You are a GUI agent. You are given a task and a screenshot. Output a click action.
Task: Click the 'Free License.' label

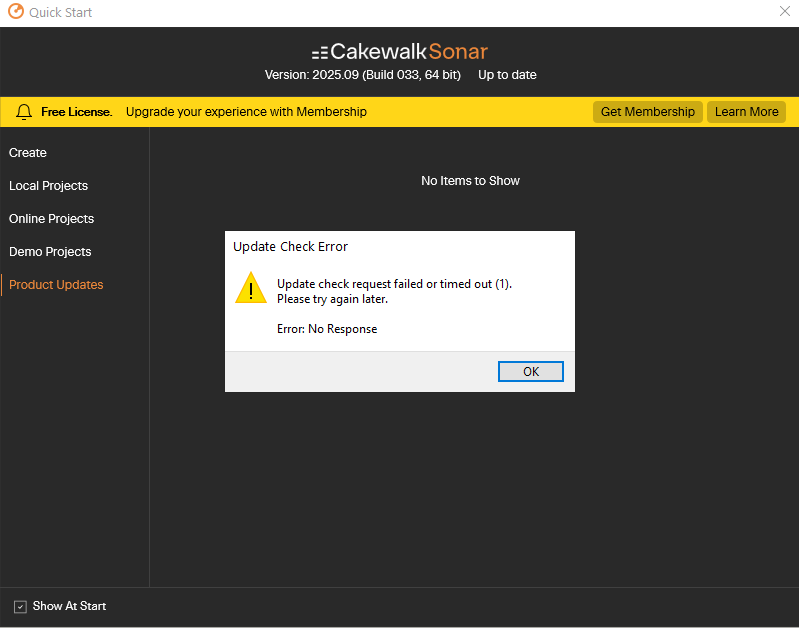pyautogui.click(x=76, y=112)
